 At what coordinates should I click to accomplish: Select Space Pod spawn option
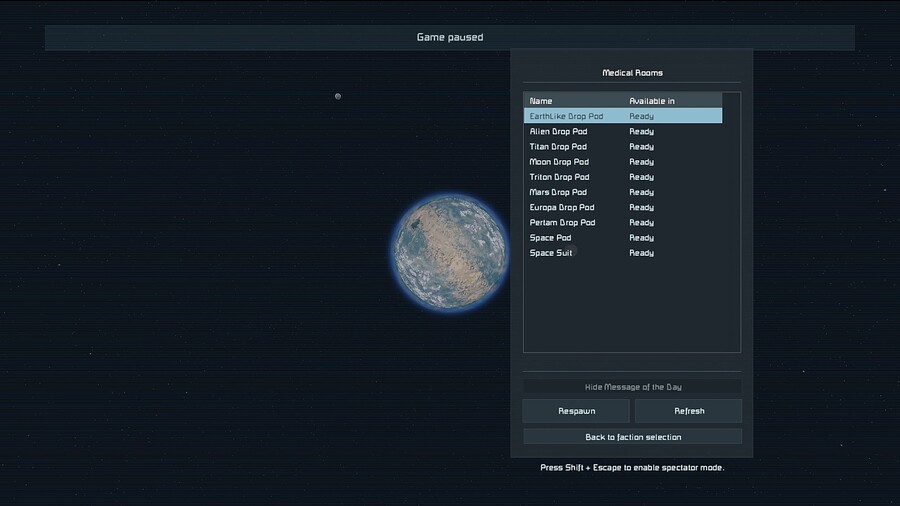click(x=550, y=238)
